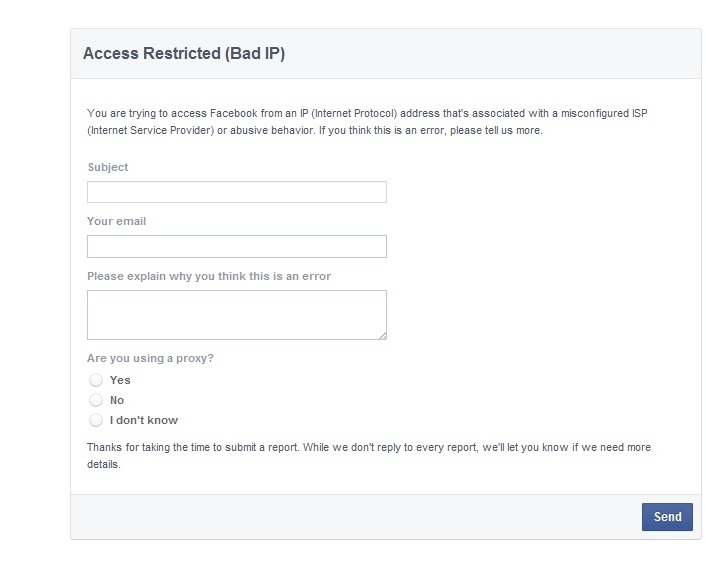This screenshot has width=706, height=569.
Task: Focus the Your email input box
Action: pos(236,246)
